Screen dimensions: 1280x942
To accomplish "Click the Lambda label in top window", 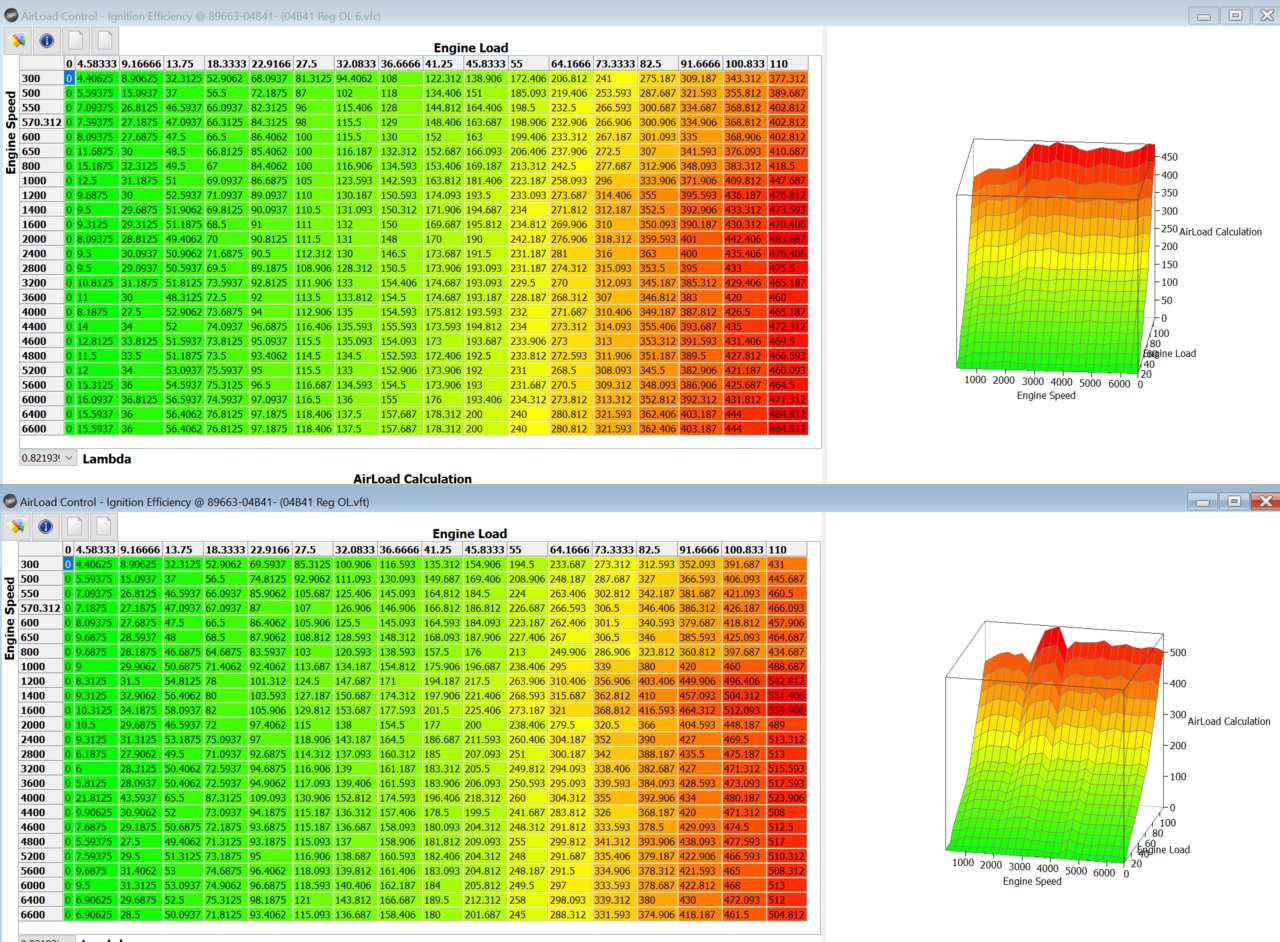I will [x=107, y=459].
